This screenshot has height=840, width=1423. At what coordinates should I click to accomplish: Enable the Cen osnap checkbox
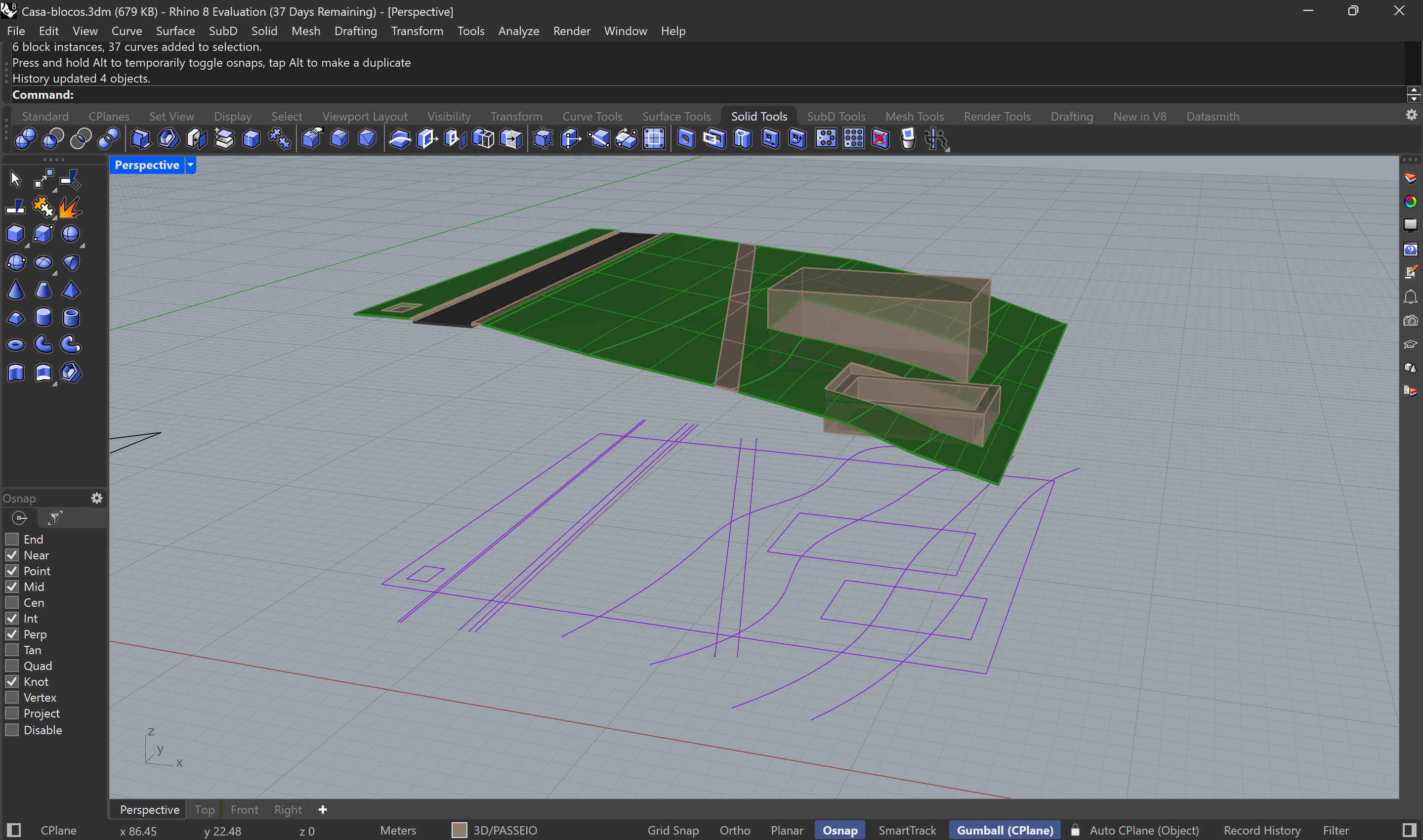pos(12,602)
